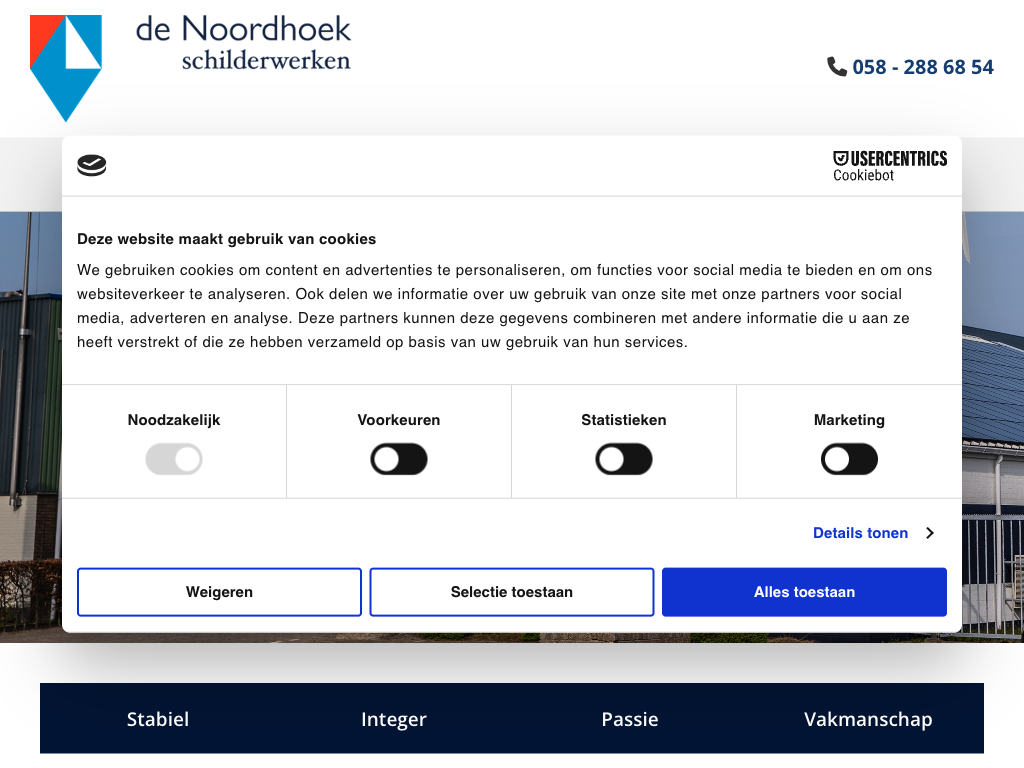Click the de Noordhoek schilderwerken wordmark
Screen dimensions: 1024x768
click(x=243, y=42)
